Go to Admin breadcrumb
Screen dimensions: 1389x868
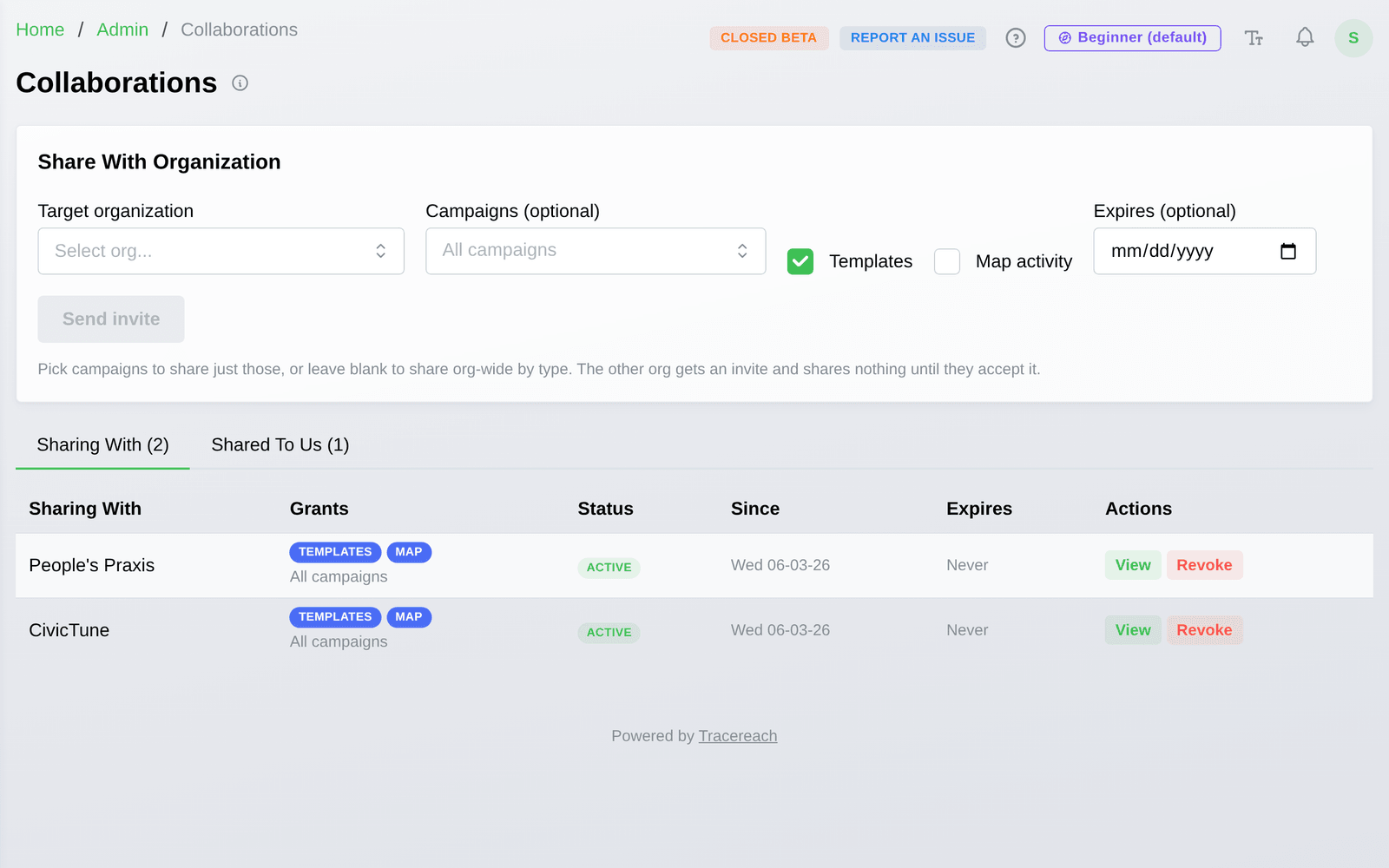[122, 30]
